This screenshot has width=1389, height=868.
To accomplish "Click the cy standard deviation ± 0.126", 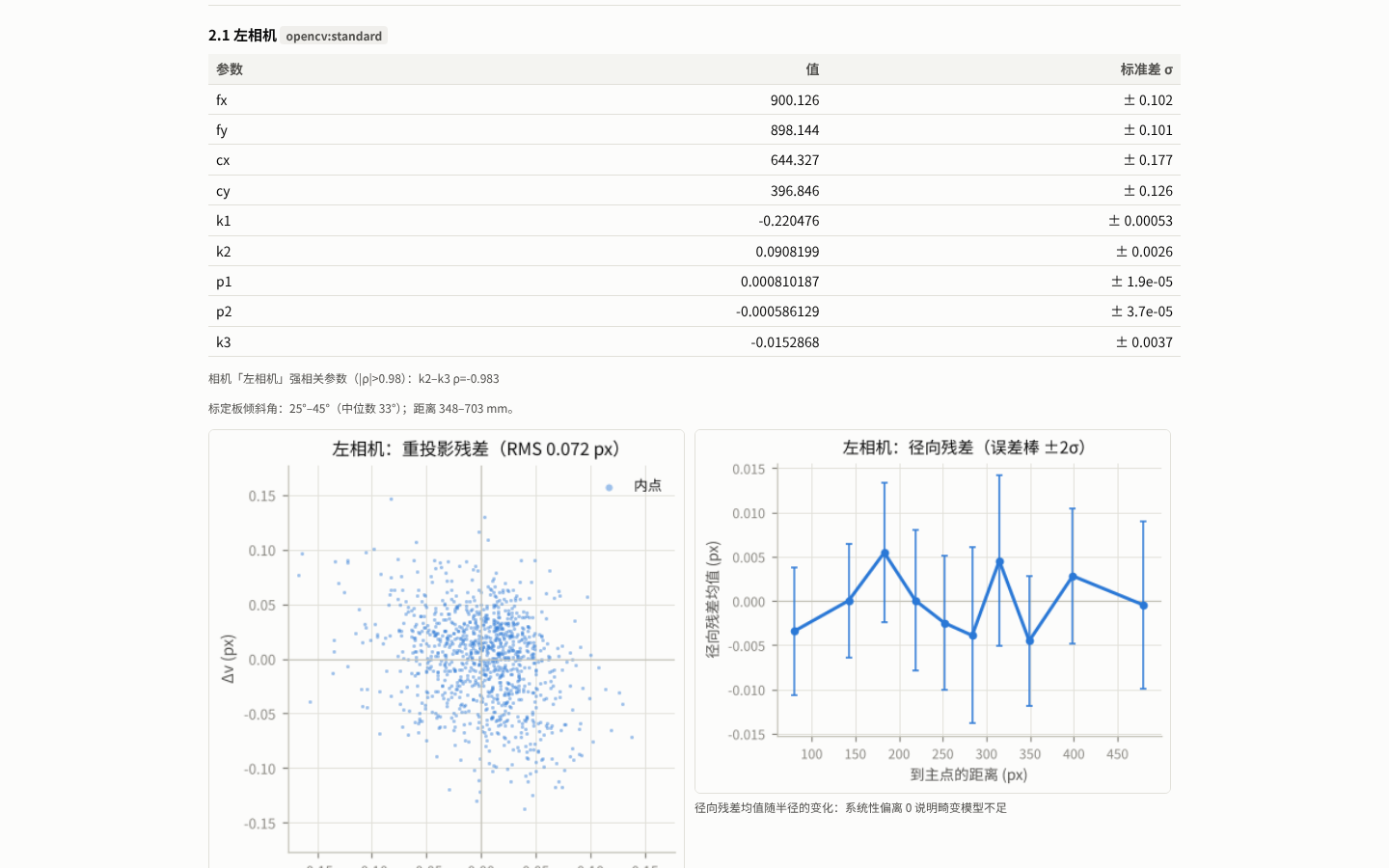I will (1148, 191).
